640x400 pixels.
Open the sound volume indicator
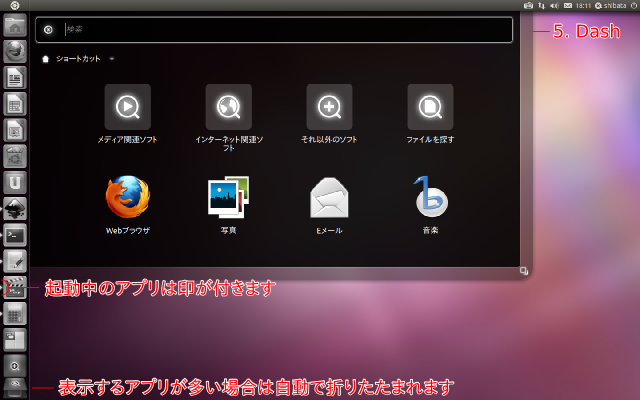click(554, 6)
